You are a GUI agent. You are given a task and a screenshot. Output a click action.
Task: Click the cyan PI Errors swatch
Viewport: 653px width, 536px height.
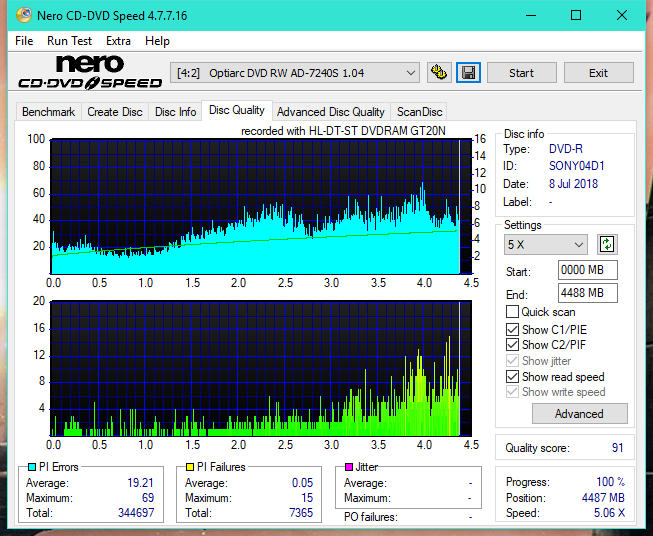[32, 467]
